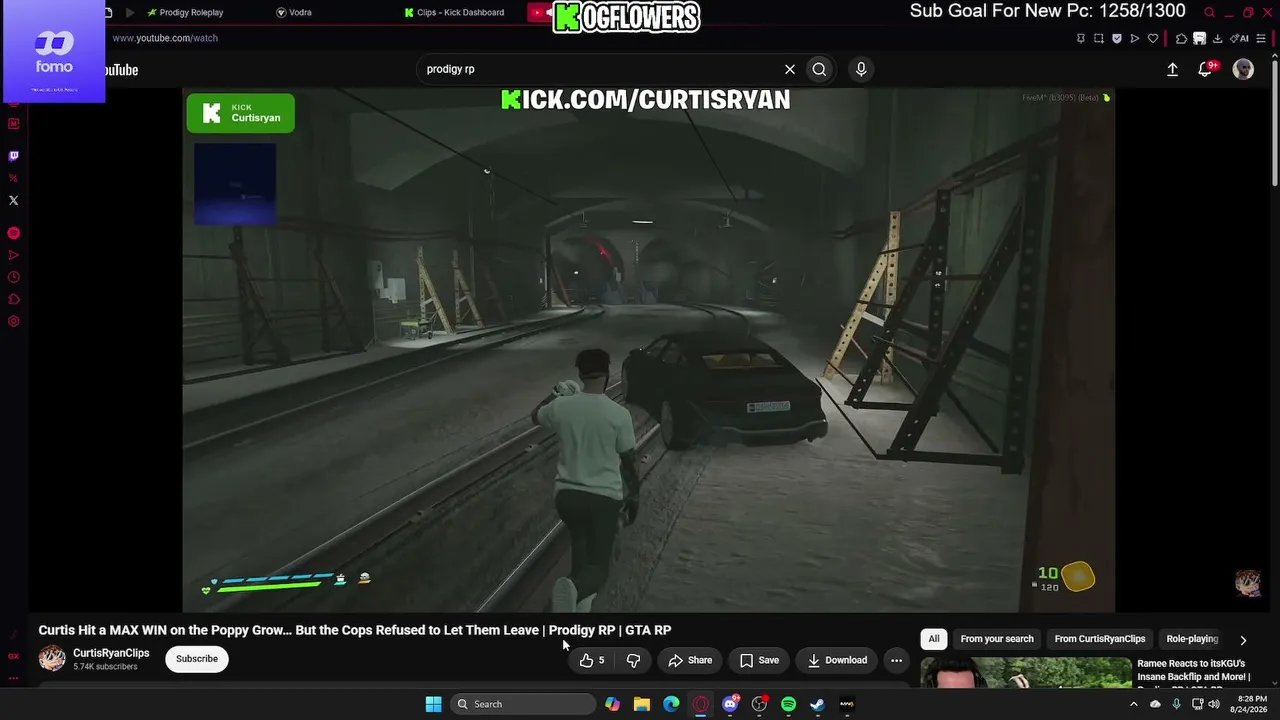This screenshot has width=1280, height=720.
Task: Show hidden system tray icons
Action: 1133,704
